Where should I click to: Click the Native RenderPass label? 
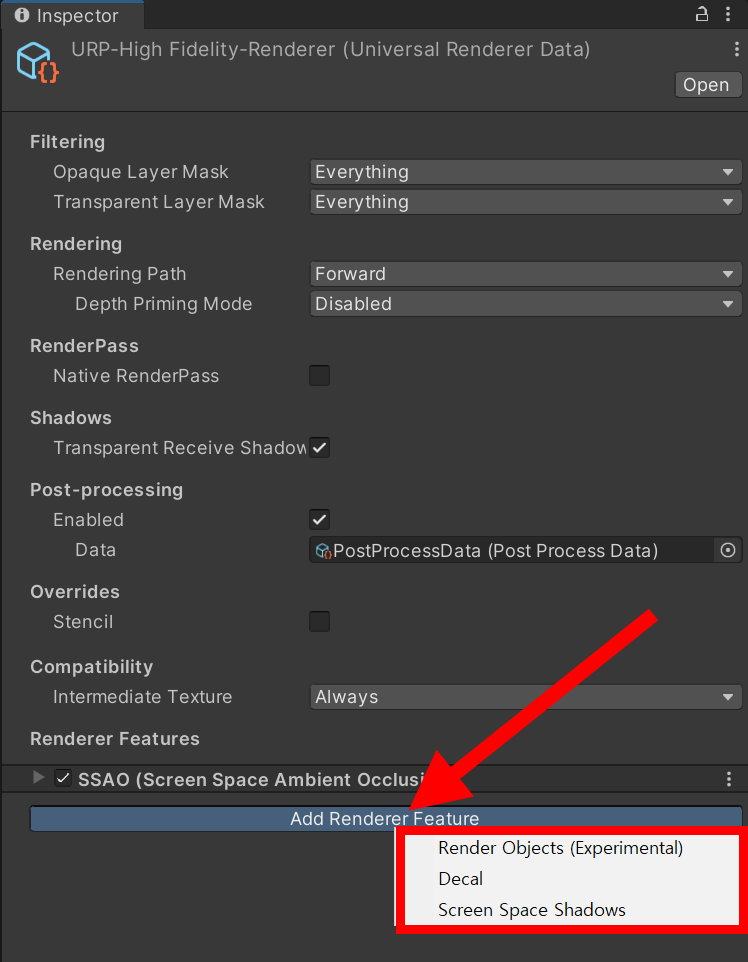pos(136,375)
